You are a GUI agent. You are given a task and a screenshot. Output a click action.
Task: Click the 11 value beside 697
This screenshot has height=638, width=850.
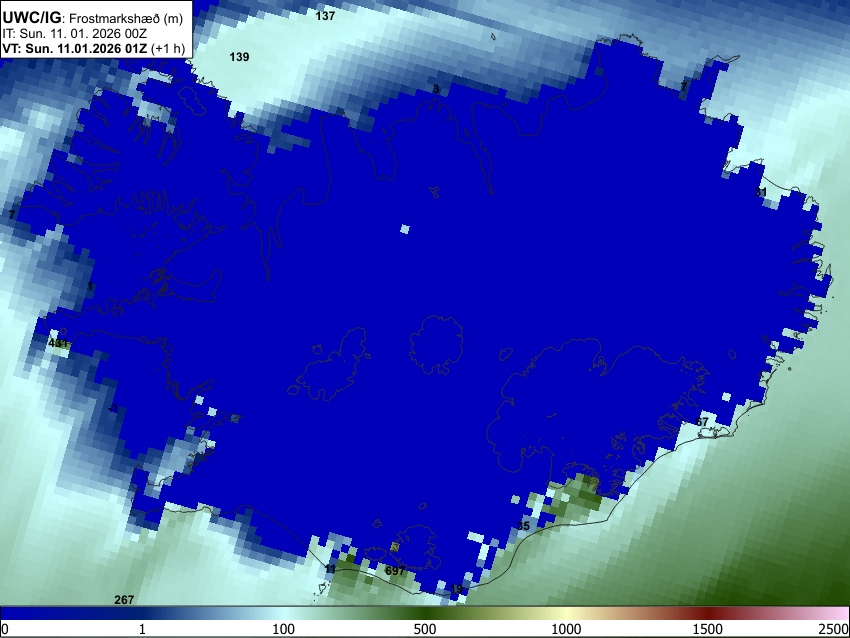click(330, 569)
